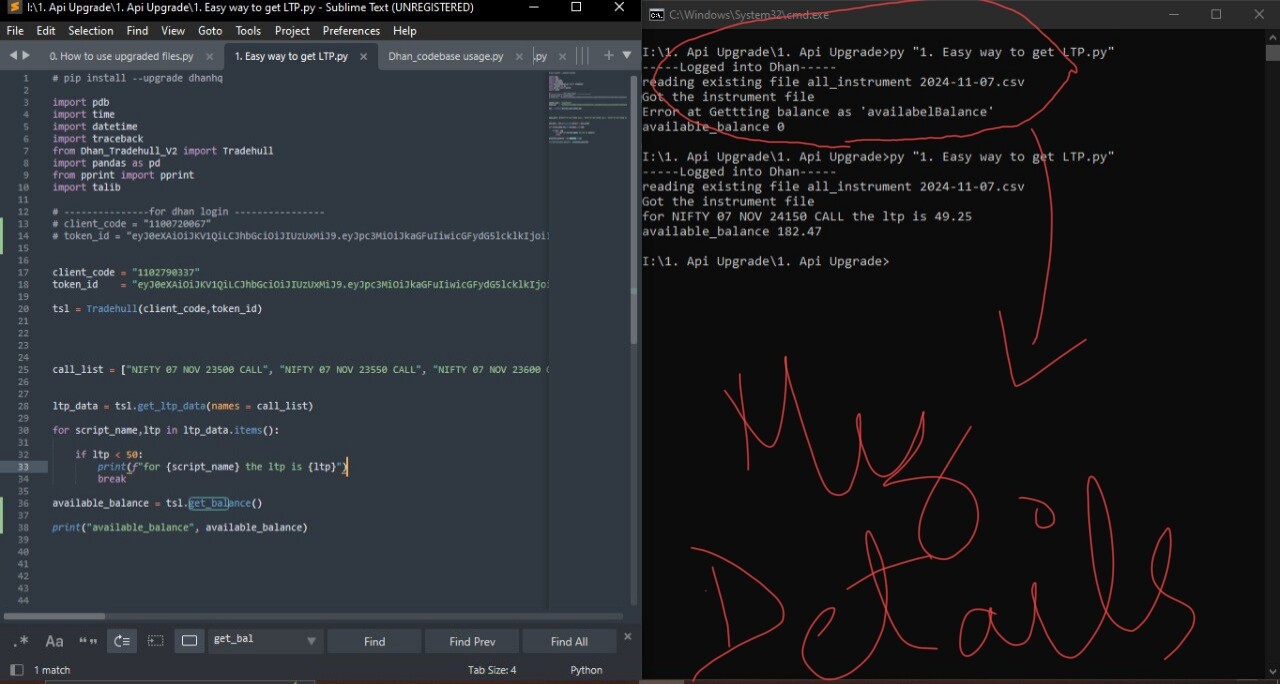
Task: Toggle case-sensitive search (Aa)
Action: pos(54,640)
